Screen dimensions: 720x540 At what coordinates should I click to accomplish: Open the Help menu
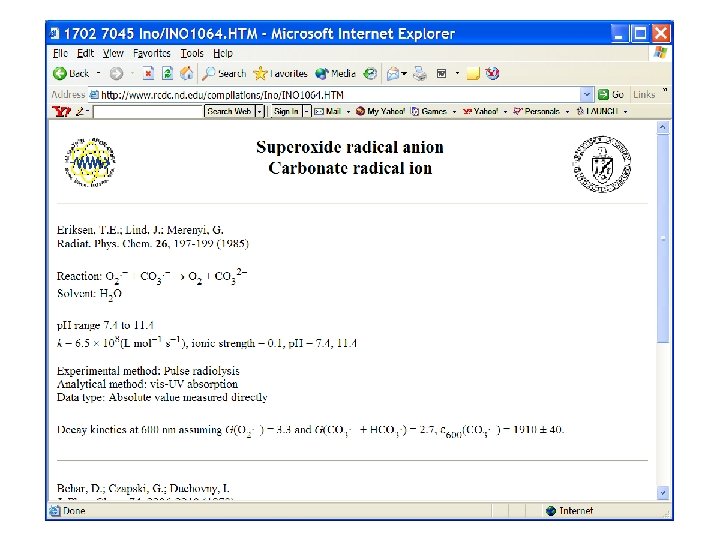[223, 53]
